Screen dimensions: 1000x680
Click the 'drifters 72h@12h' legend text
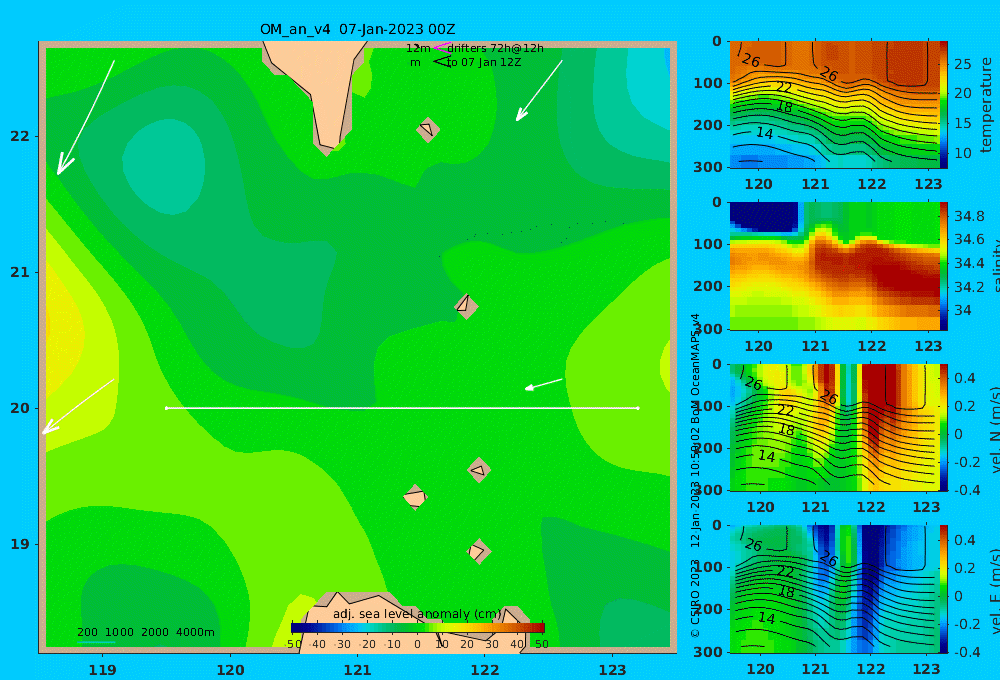(496, 48)
